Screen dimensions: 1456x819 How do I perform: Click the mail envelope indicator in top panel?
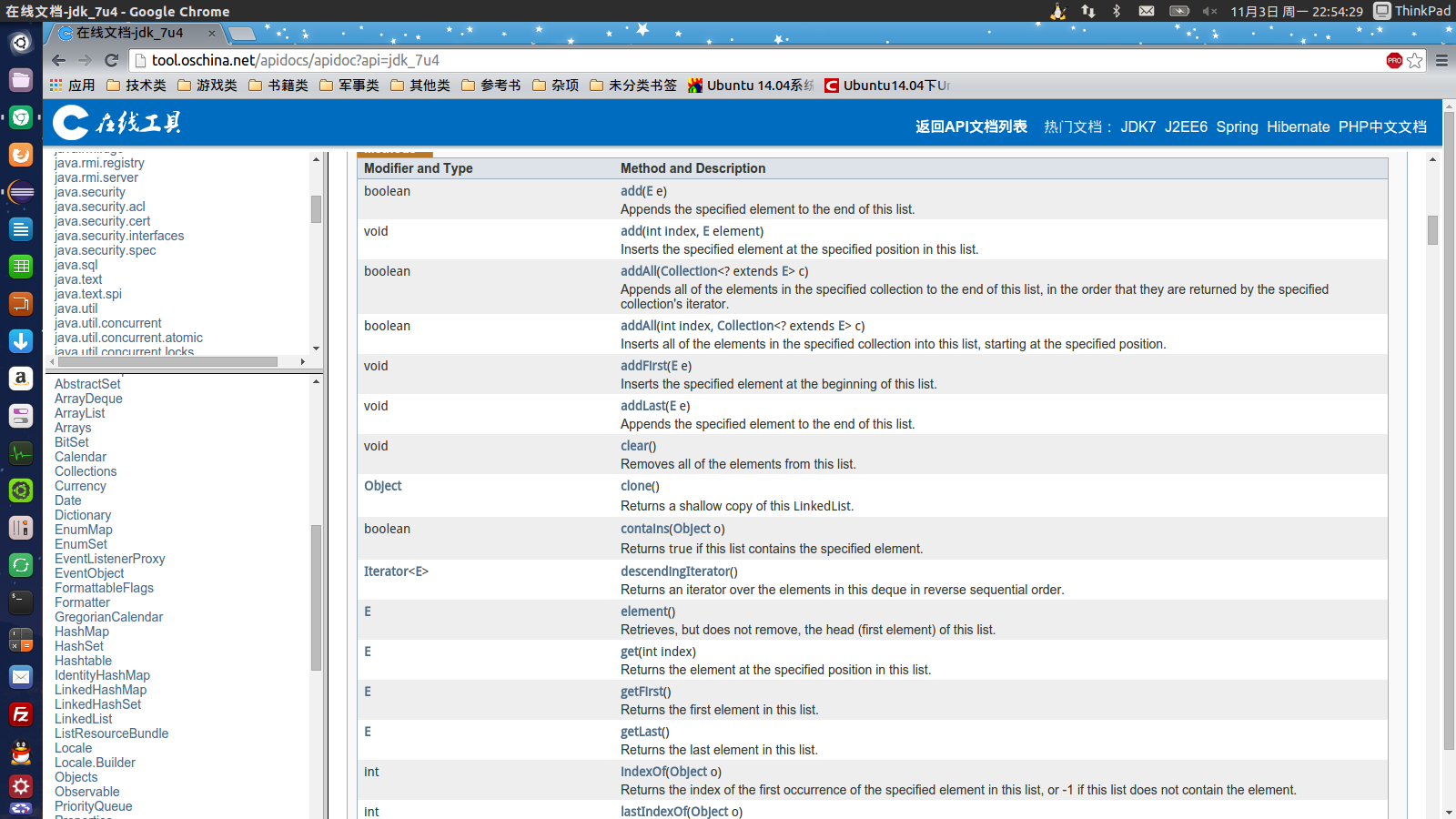tap(1147, 11)
